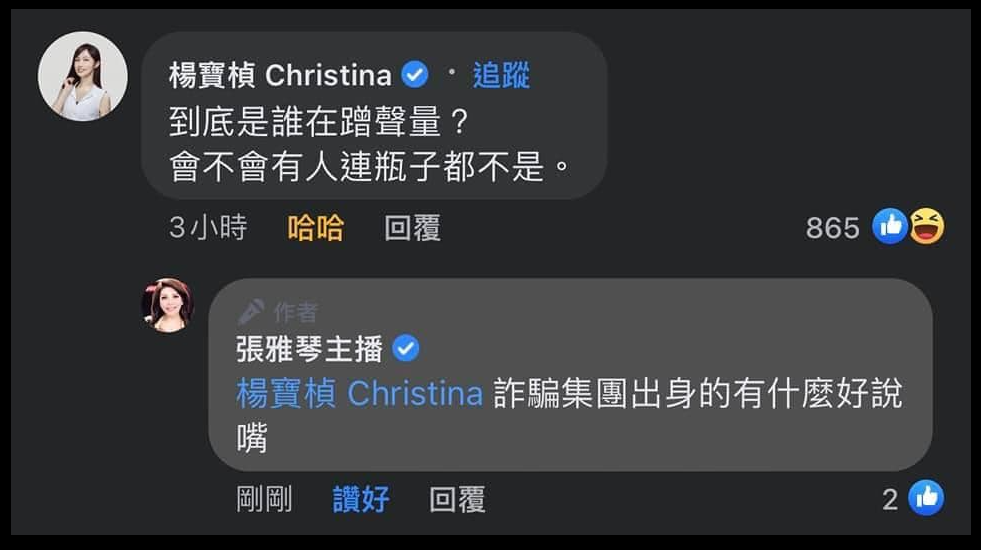This screenshot has height=550, width=981.
Task: Open 張雅琴主播's round profile picture
Action: pos(168,305)
